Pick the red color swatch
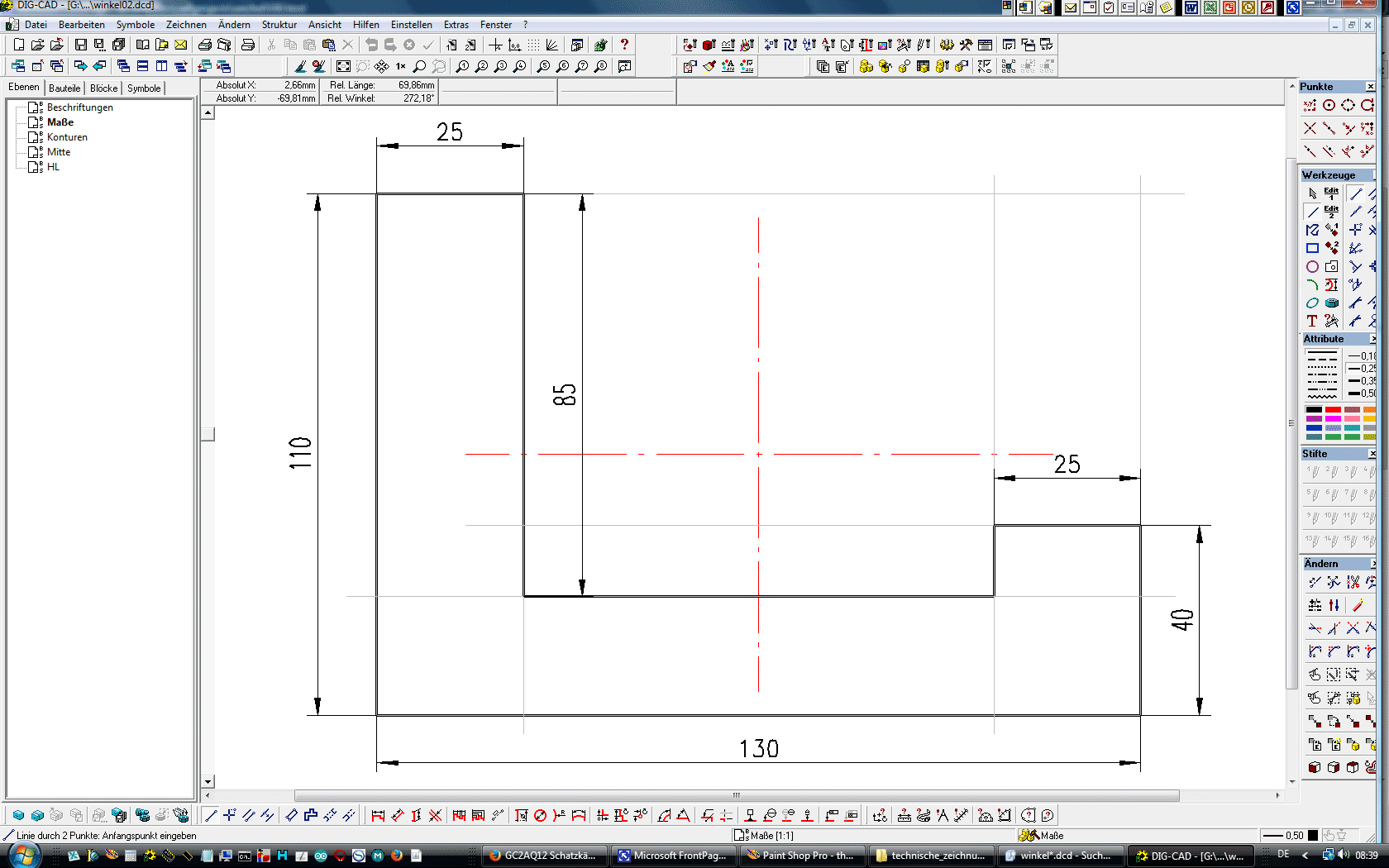The image size is (1389, 868). (1333, 409)
